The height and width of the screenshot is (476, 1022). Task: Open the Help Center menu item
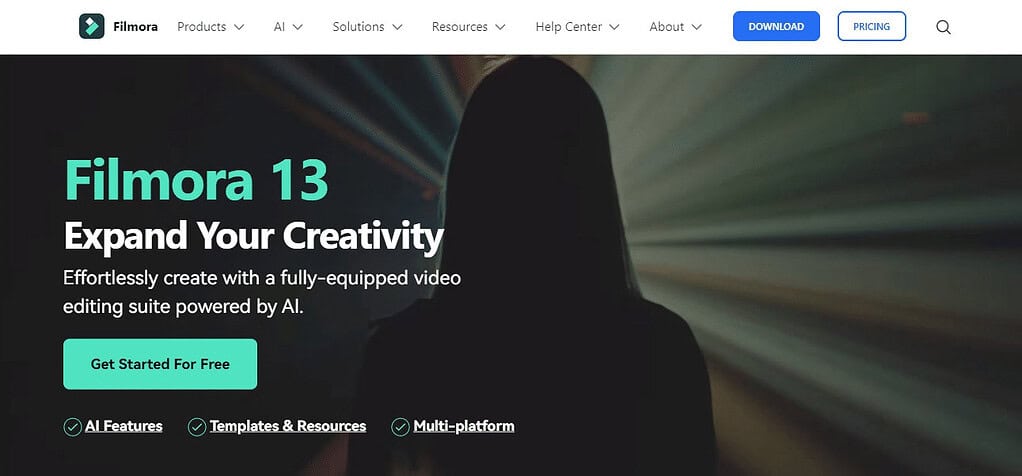tap(568, 27)
